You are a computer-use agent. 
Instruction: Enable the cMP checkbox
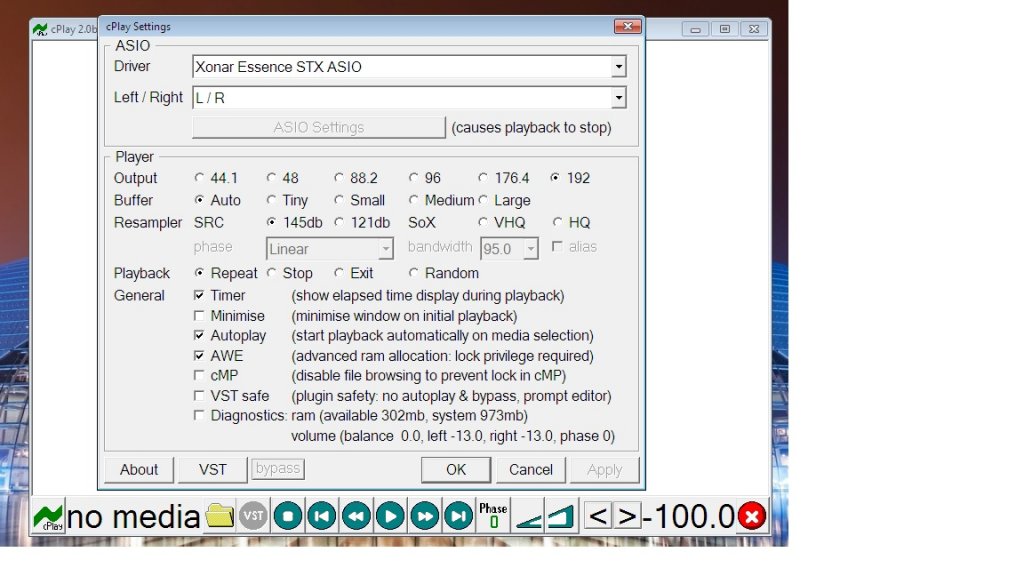pyautogui.click(x=199, y=375)
